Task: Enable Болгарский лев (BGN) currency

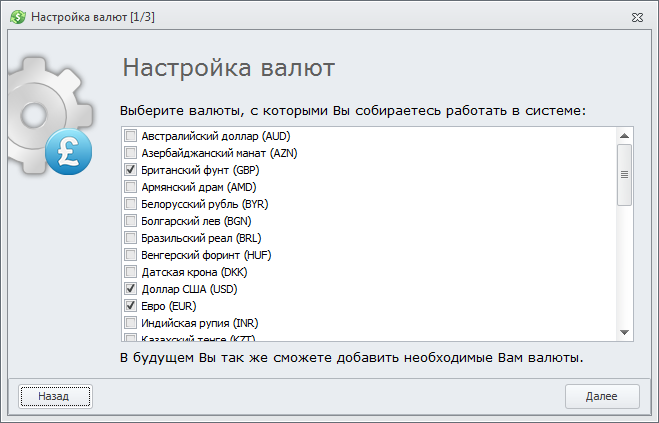Action: point(131,221)
